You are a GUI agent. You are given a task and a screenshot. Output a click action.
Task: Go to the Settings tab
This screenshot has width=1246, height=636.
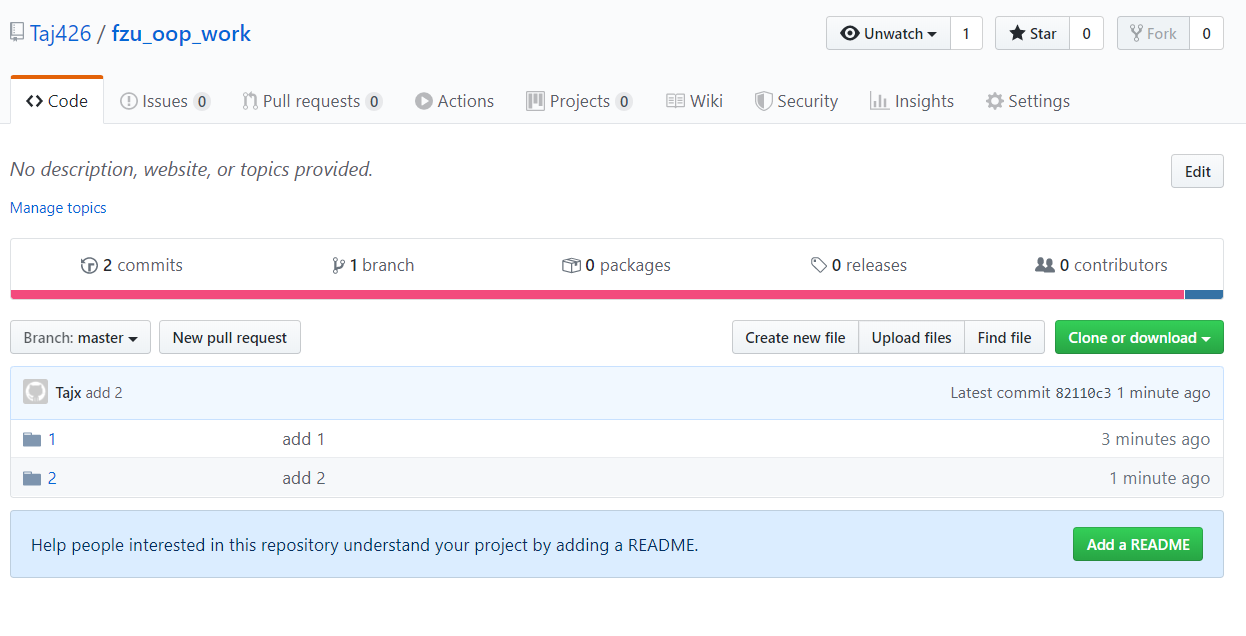pyautogui.click(x=1027, y=101)
